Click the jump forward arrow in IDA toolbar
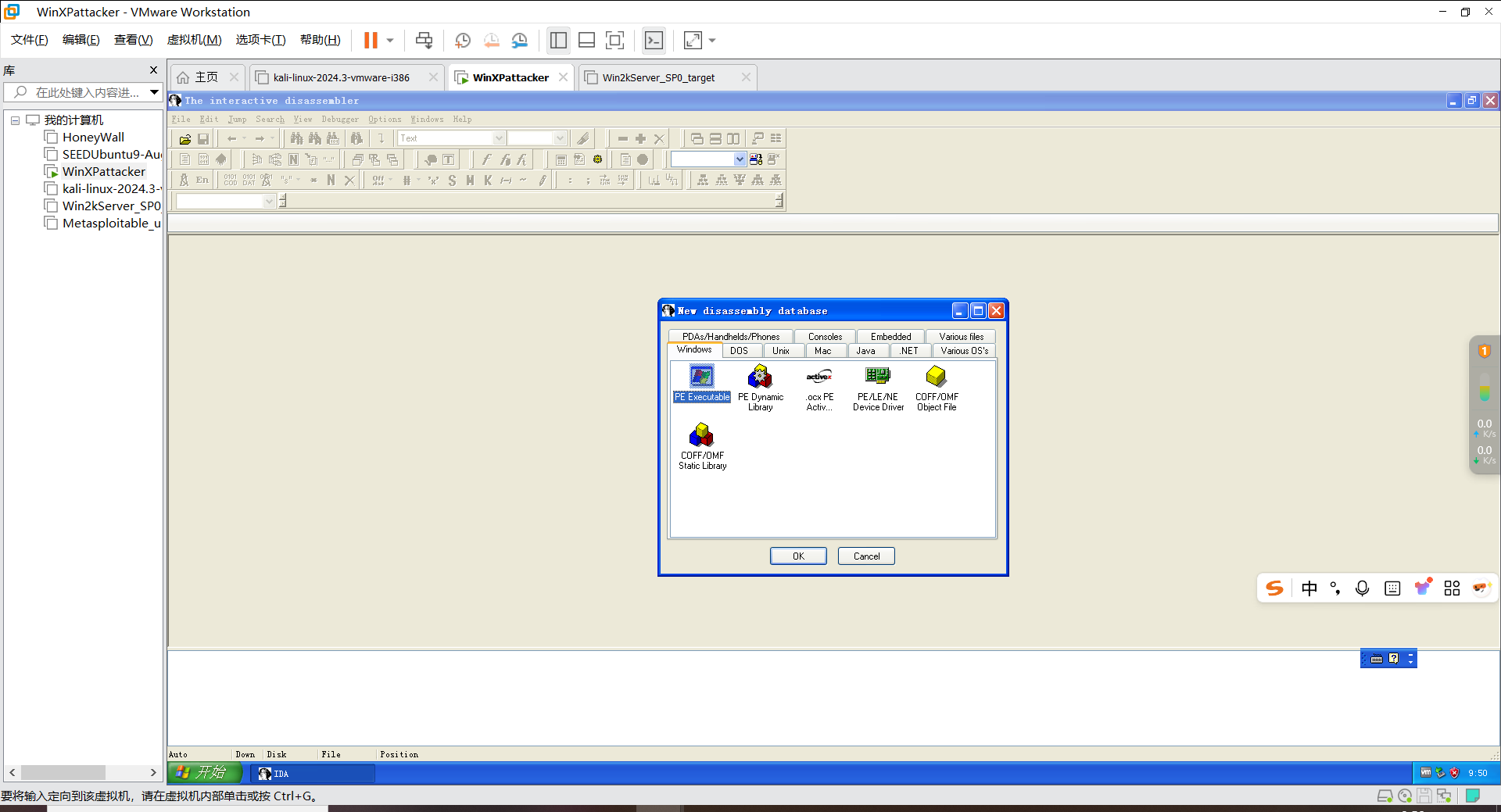Viewport: 1501px width, 812px height. pos(260,138)
